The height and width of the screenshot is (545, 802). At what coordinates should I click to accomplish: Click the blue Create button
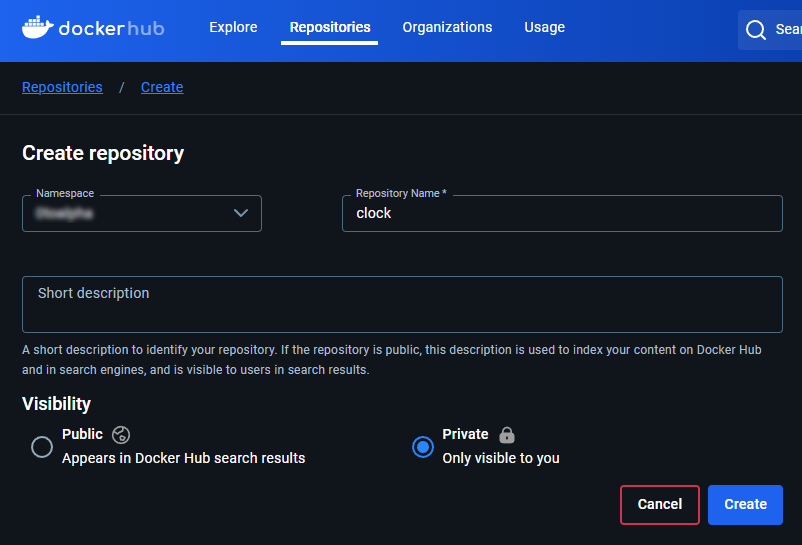point(745,505)
